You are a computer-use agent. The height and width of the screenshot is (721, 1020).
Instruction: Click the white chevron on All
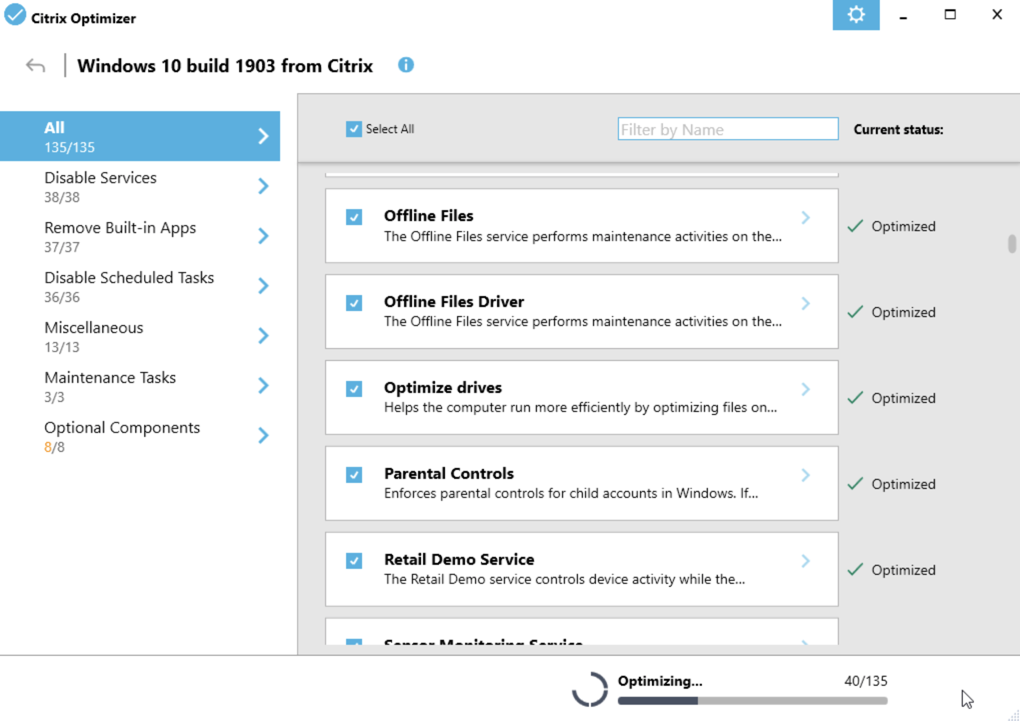click(263, 136)
